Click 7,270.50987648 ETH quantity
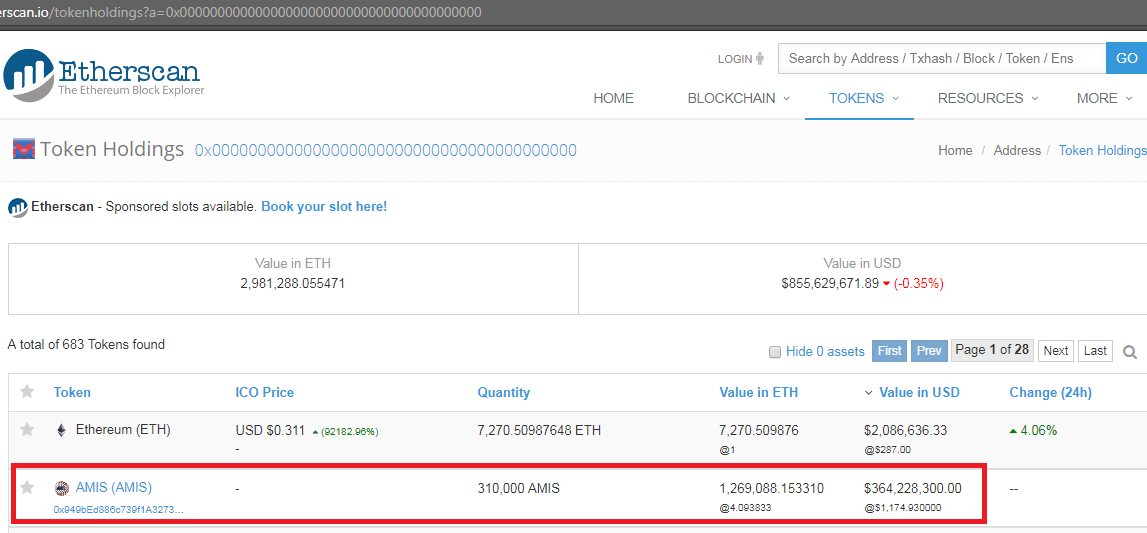 pos(539,430)
